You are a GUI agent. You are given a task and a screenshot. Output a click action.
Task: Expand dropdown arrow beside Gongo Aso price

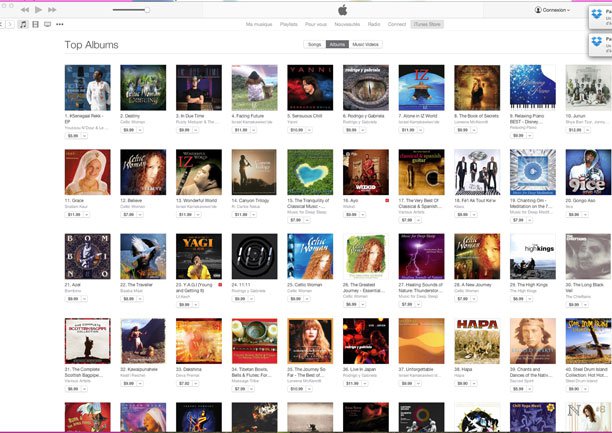pyautogui.click(x=585, y=214)
